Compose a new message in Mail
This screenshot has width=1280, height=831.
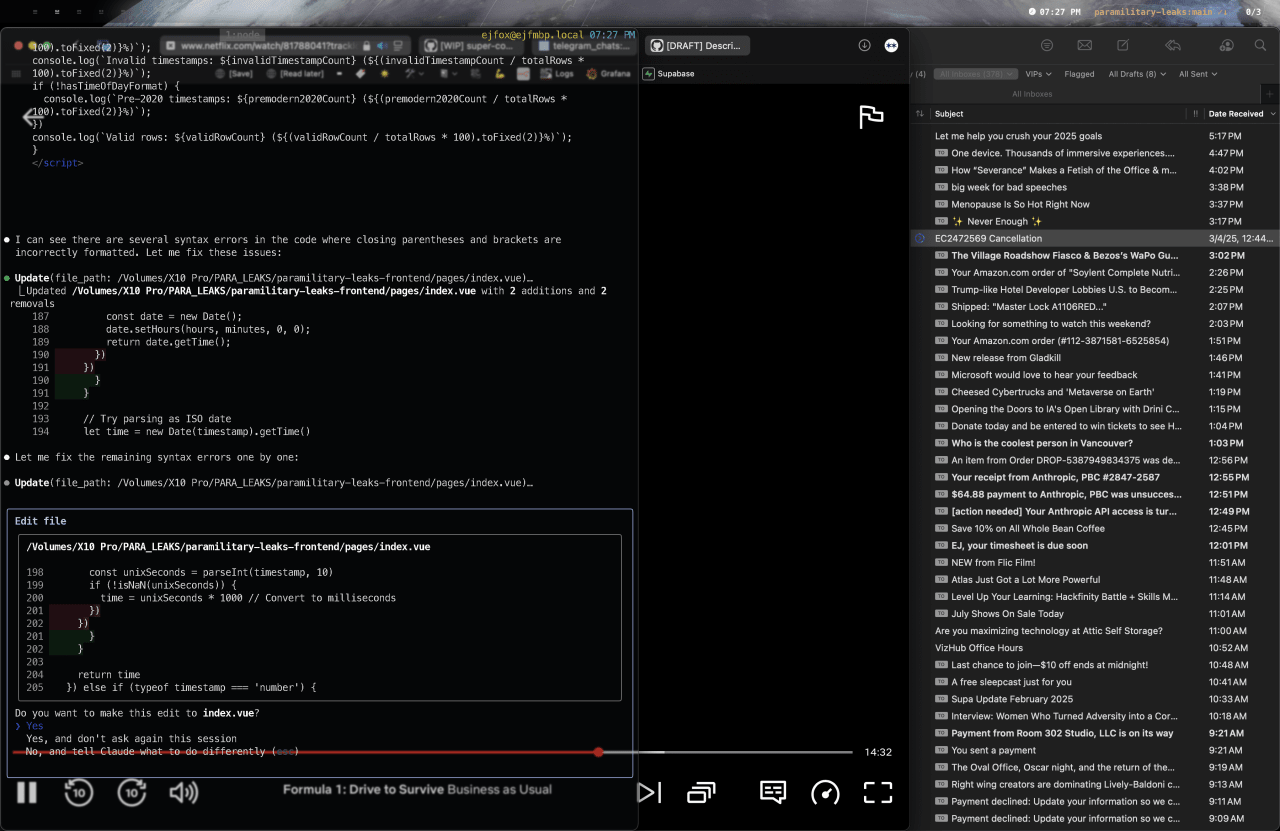click(x=1122, y=45)
